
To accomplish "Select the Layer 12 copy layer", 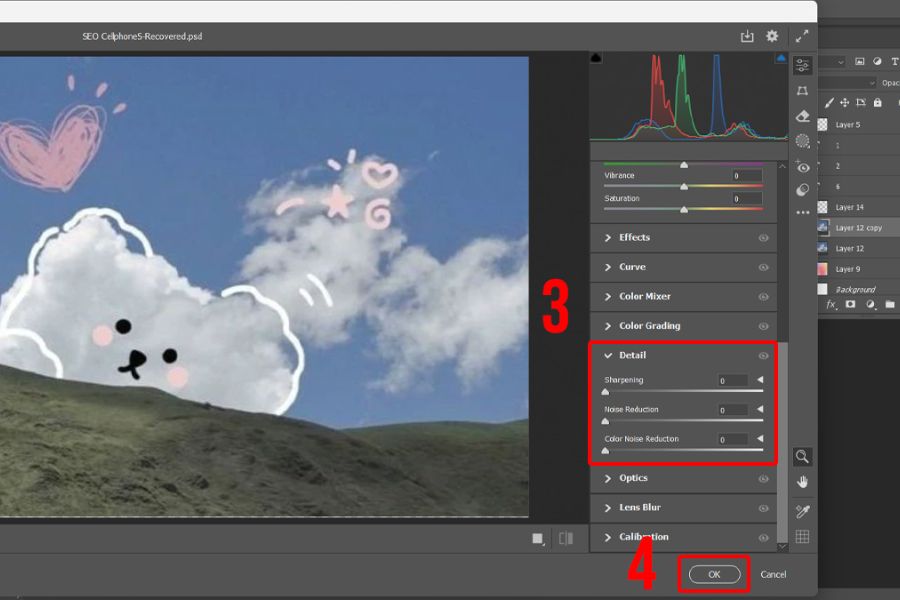I will (x=858, y=228).
